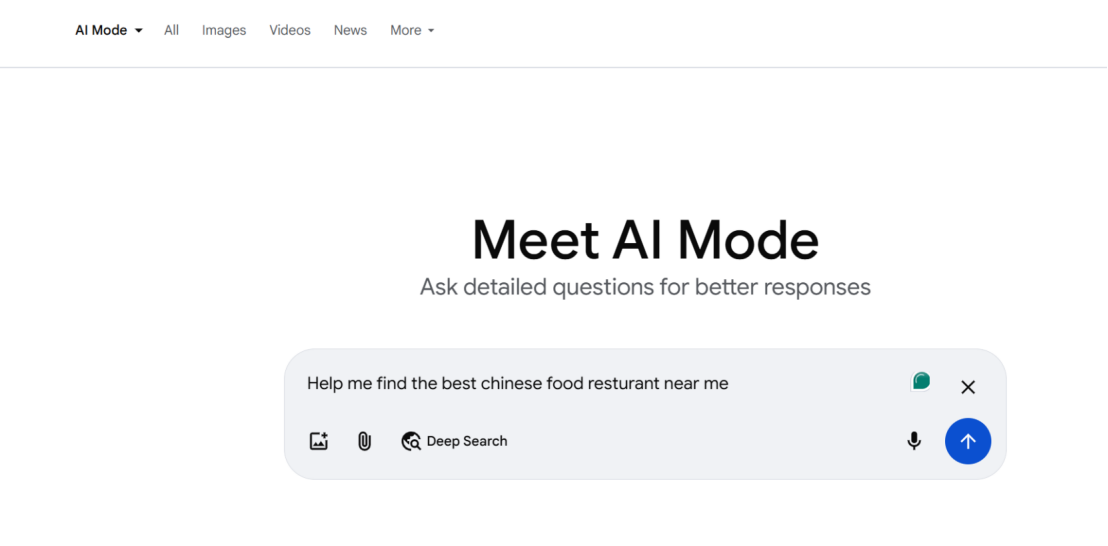Switch to the All results tab
The image size is (1108, 546).
point(172,30)
